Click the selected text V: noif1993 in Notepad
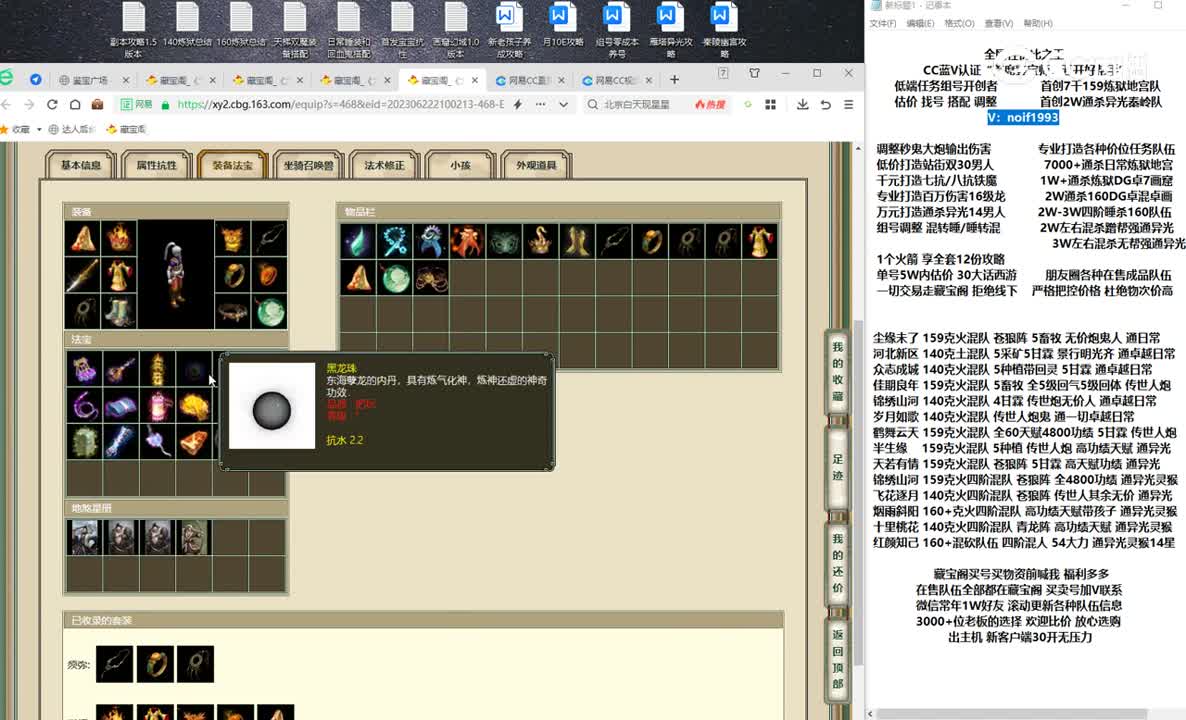 [1023, 117]
